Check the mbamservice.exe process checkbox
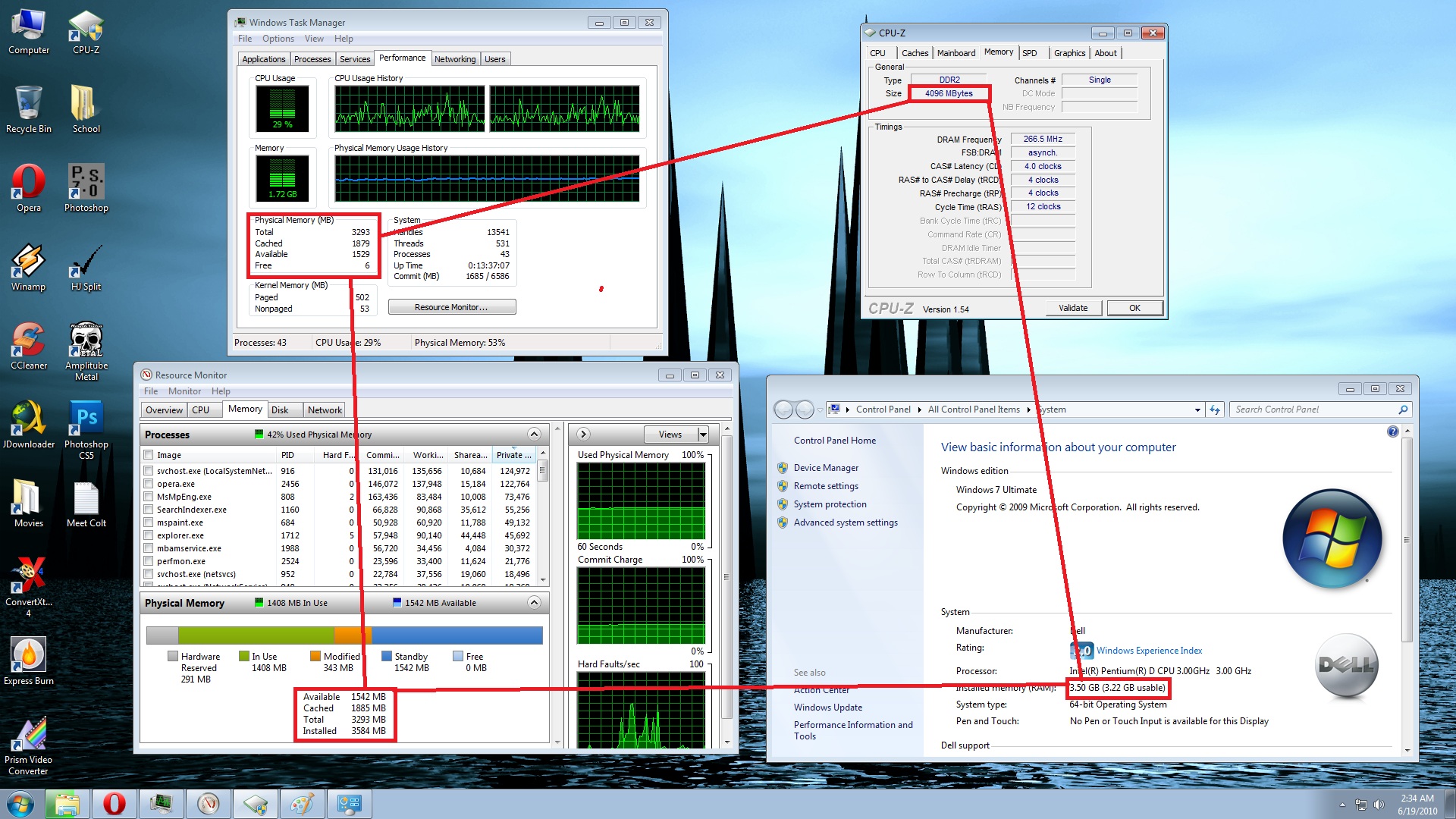Viewport: 1456px width, 819px height. pyautogui.click(x=149, y=548)
